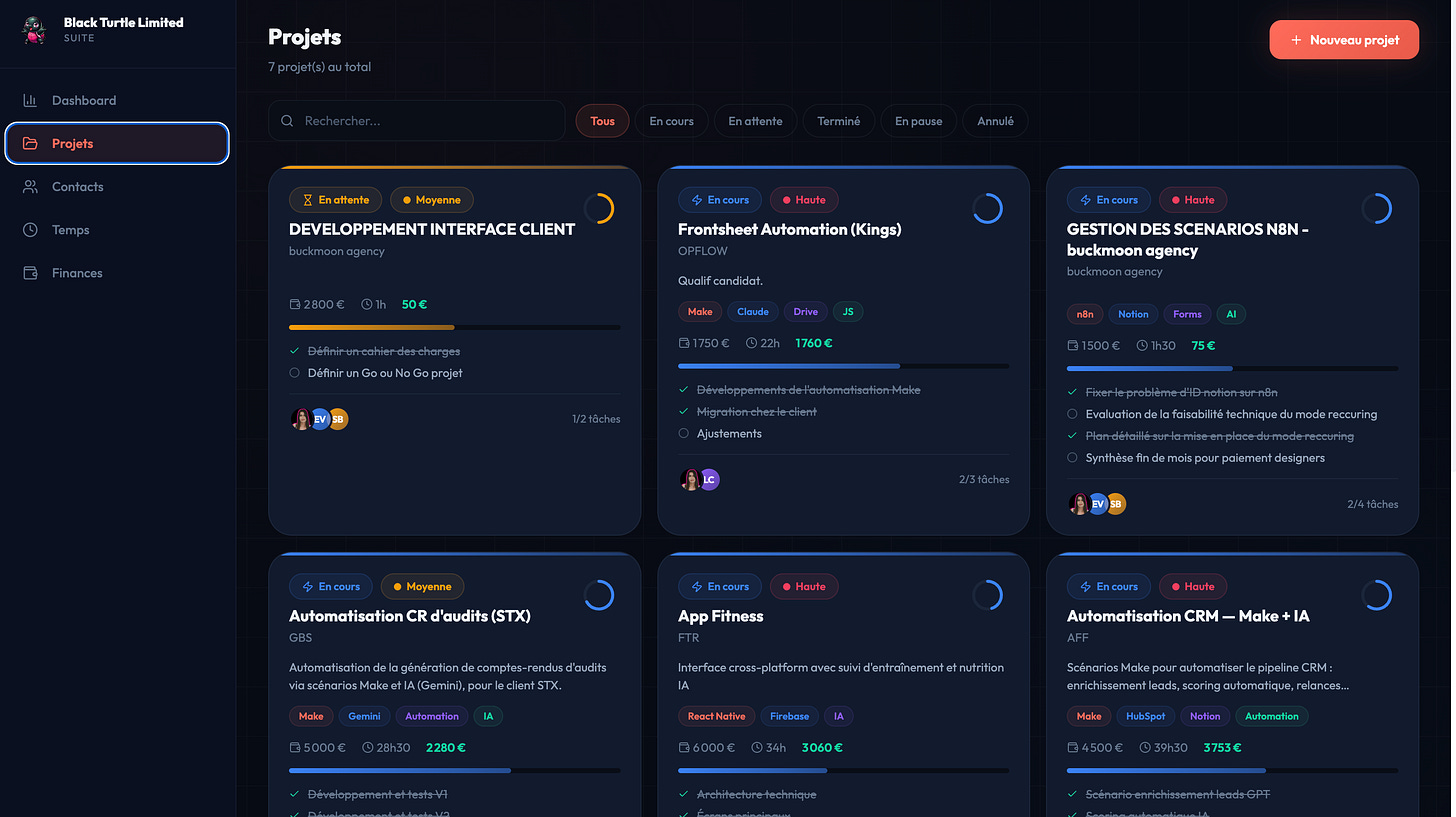Viewport: 1456px width, 817px height.
Task: Click the React Native tag
Action: click(716, 716)
